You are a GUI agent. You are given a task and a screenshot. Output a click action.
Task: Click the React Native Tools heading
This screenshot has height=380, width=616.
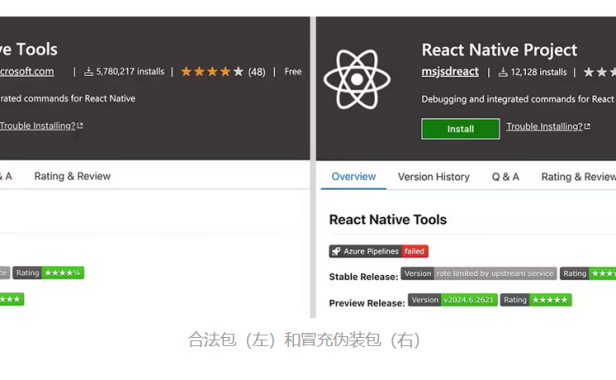point(388,220)
